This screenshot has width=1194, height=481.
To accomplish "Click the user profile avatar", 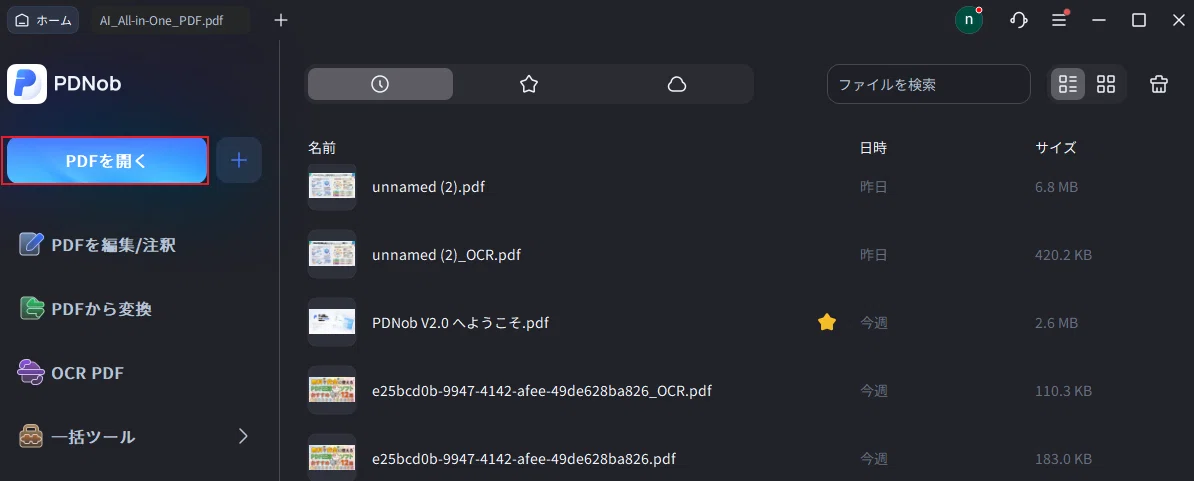I will click(969, 21).
